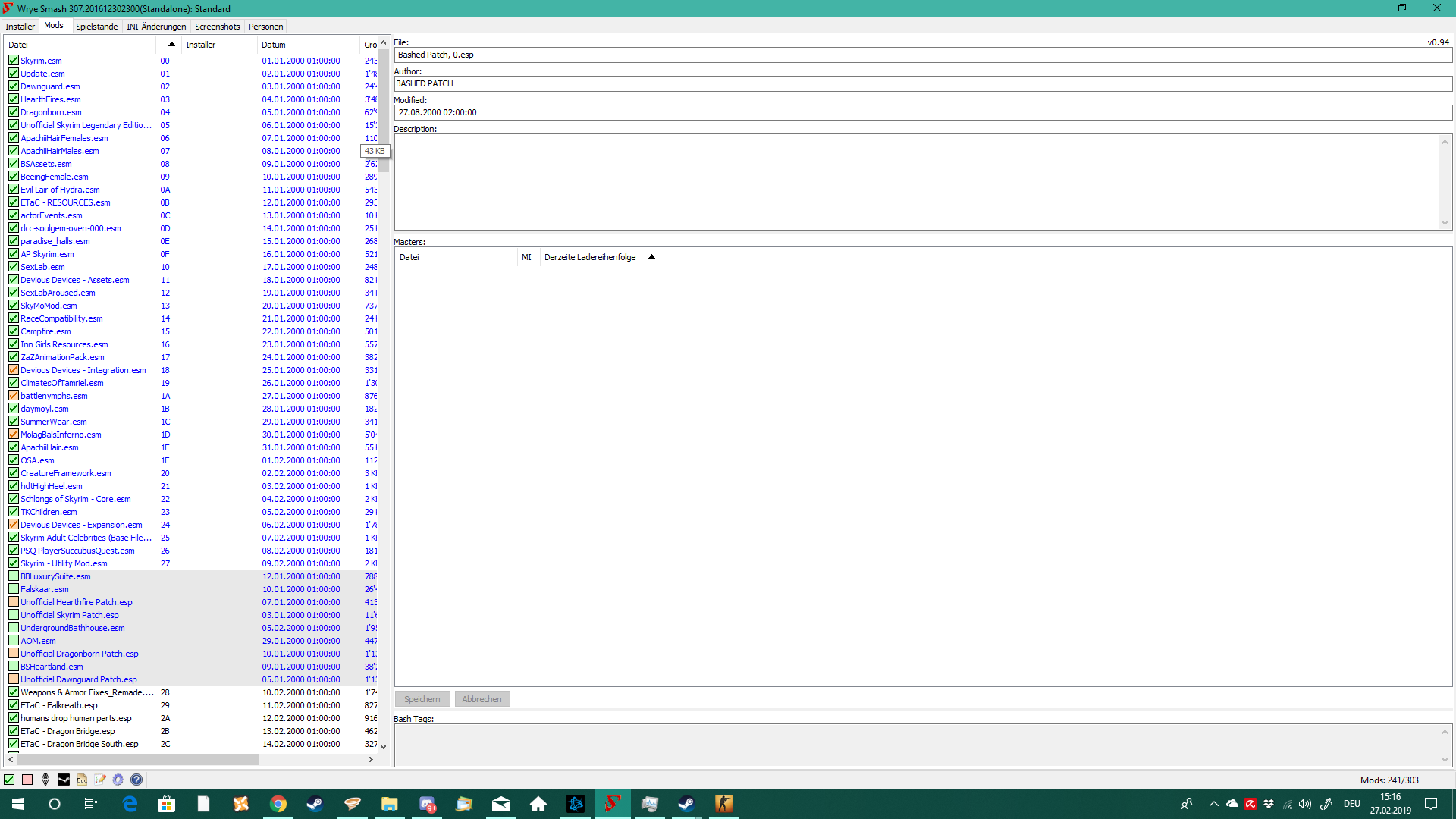Click the pink square status bar icon
The image size is (1456, 819).
(27, 780)
